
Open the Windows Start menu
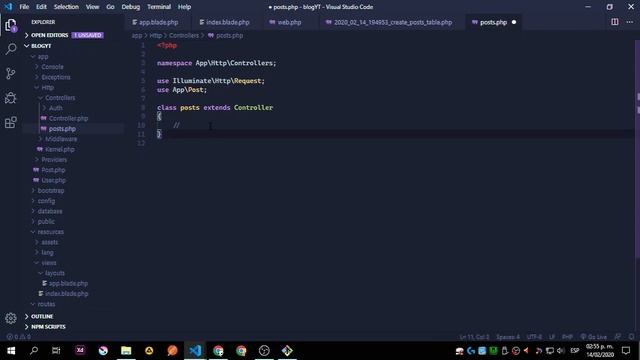coord(11,351)
